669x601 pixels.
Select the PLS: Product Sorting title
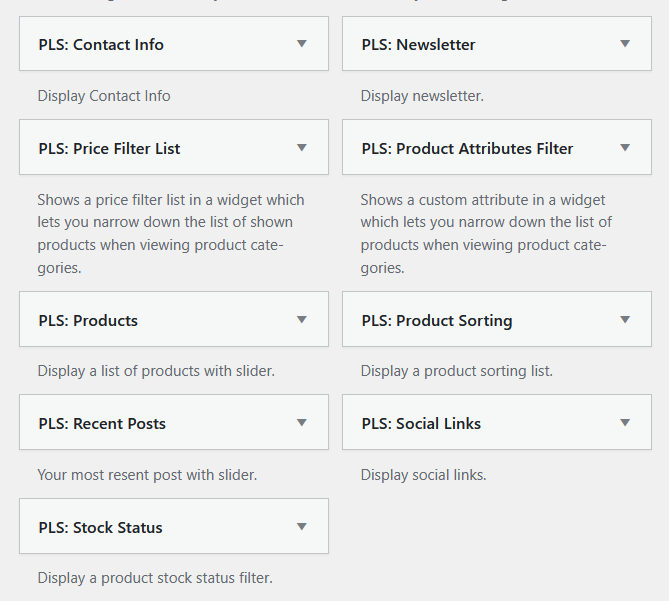437,321
